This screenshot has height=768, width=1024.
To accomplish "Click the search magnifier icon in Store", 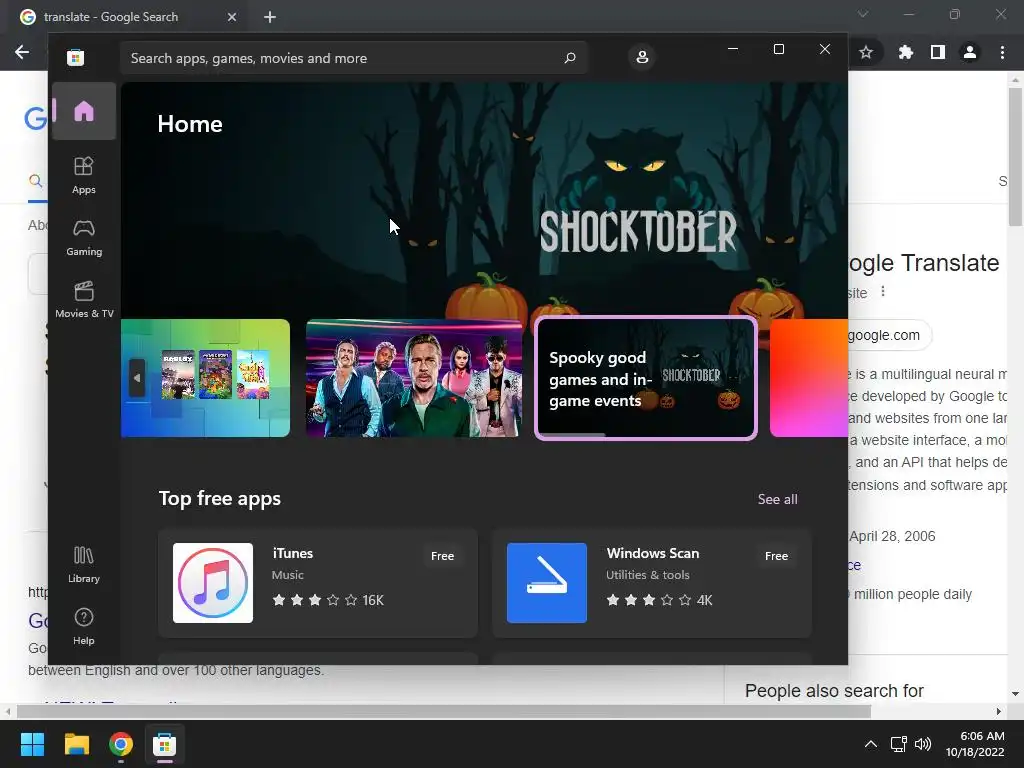I will (x=569, y=58).
